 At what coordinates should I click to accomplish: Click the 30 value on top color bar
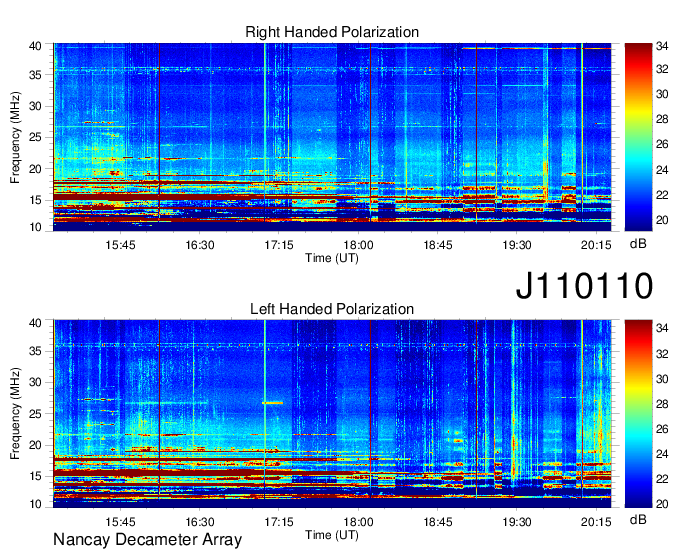pos(662,95)
